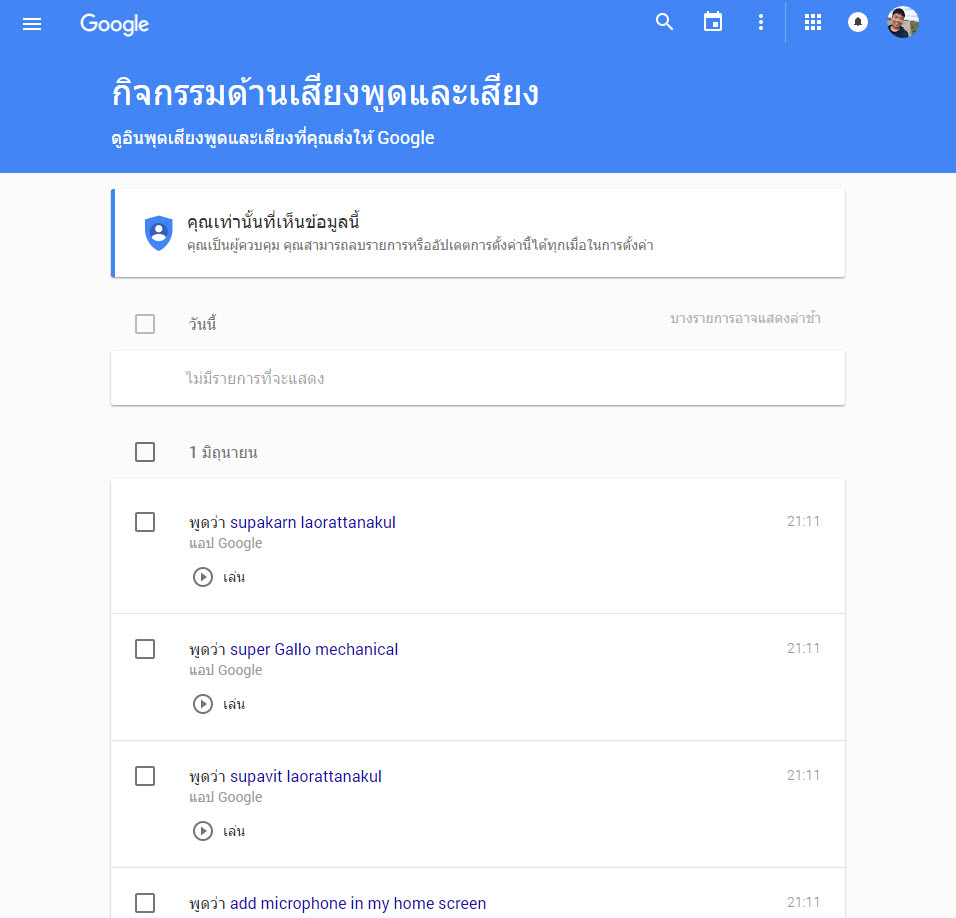Select the add microphone entry checkbox
The height and width of the screenshot is (918, 956).
145,903
